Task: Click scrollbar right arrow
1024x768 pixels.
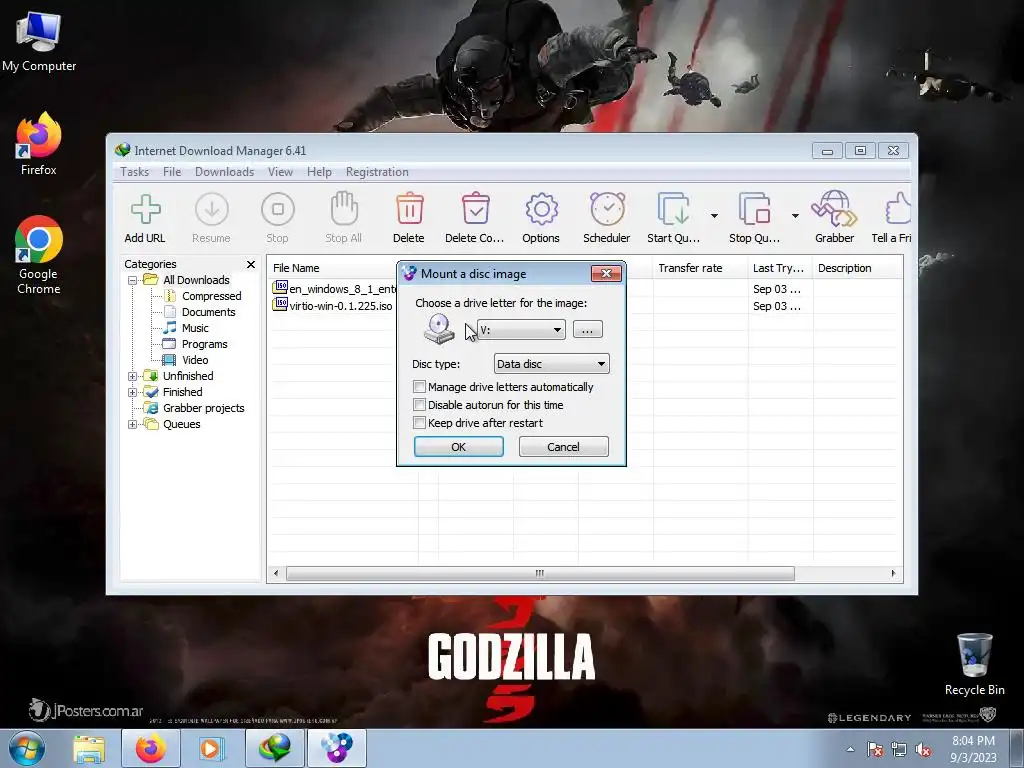Action: coord(893,573)
